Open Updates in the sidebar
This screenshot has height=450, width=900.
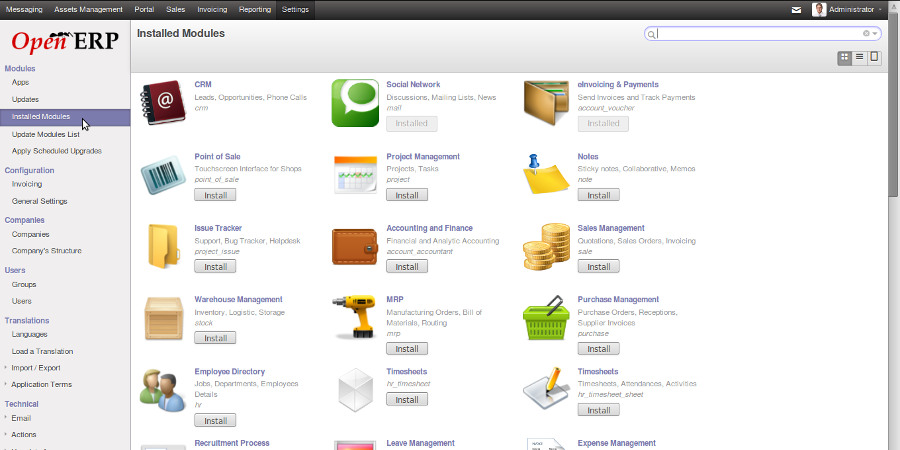(x=25, y=99)
